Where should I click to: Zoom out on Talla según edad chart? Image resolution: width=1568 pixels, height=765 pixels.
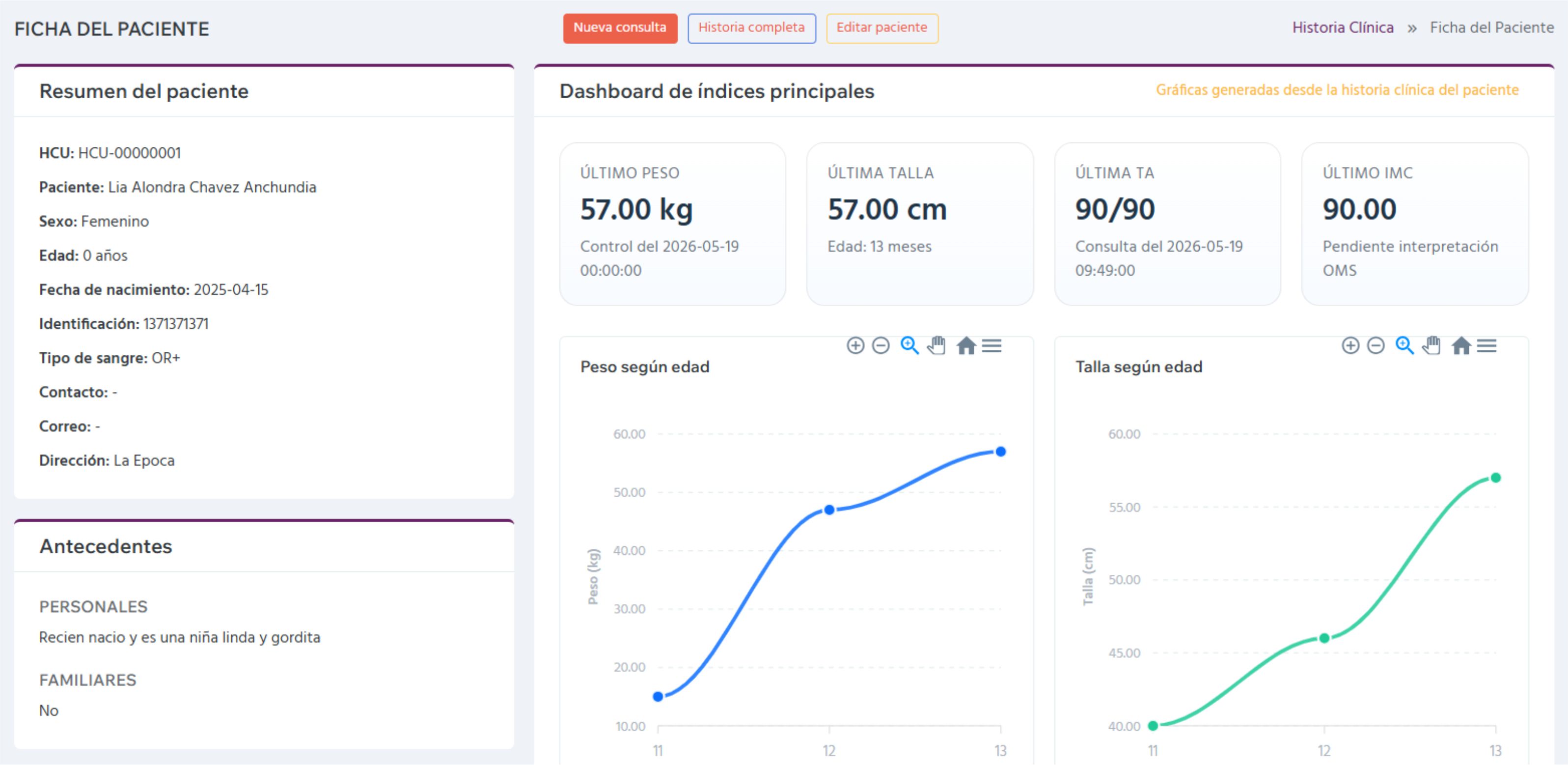pyautogui.click(x=1375, y=346)
